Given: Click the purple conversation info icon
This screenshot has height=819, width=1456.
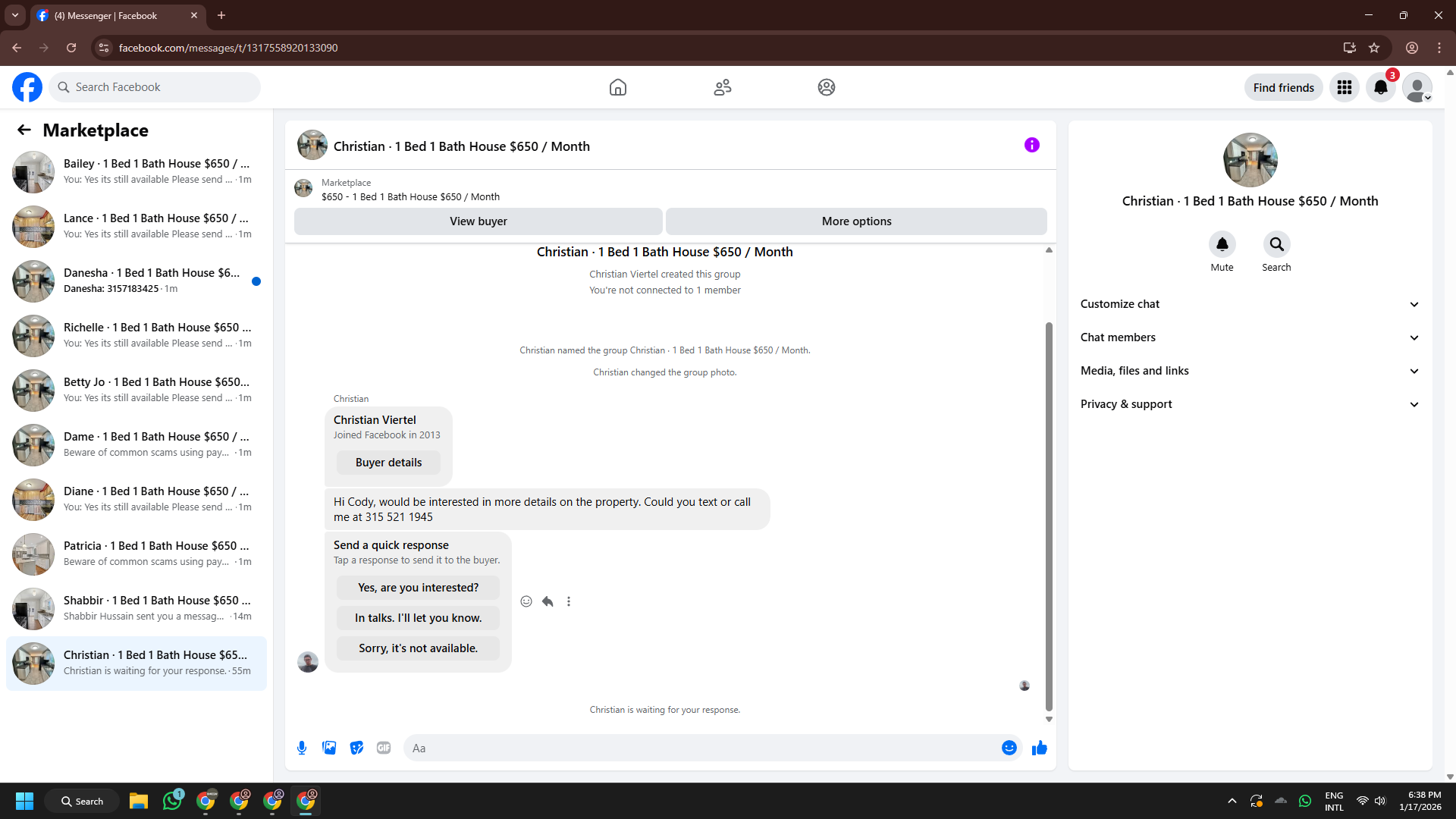Looking at the screenshot, I should pos(1031,145).
